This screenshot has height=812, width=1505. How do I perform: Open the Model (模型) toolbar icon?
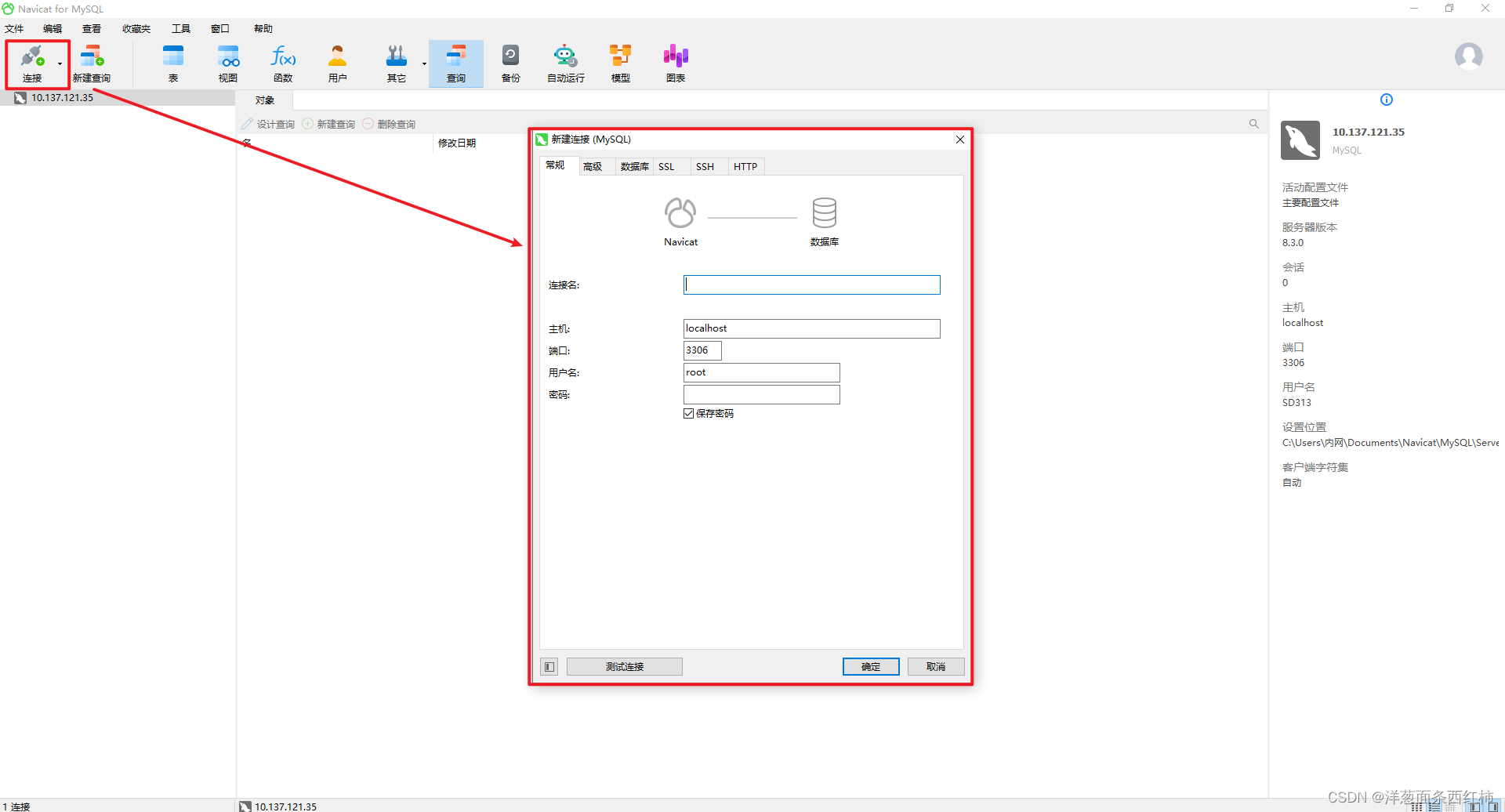[x=621, y=63]
